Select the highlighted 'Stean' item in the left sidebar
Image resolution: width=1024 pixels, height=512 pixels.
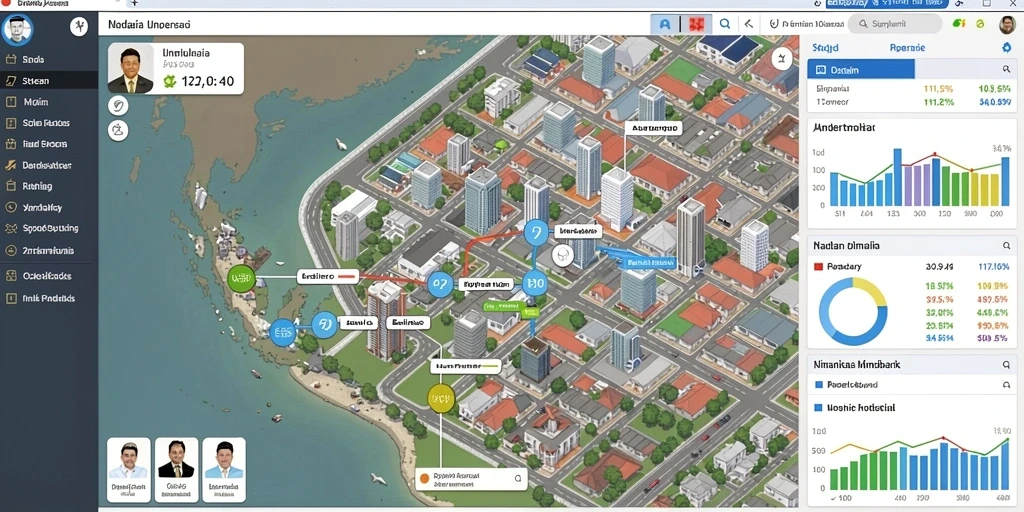pyautogui.click(x=49, y=81)
